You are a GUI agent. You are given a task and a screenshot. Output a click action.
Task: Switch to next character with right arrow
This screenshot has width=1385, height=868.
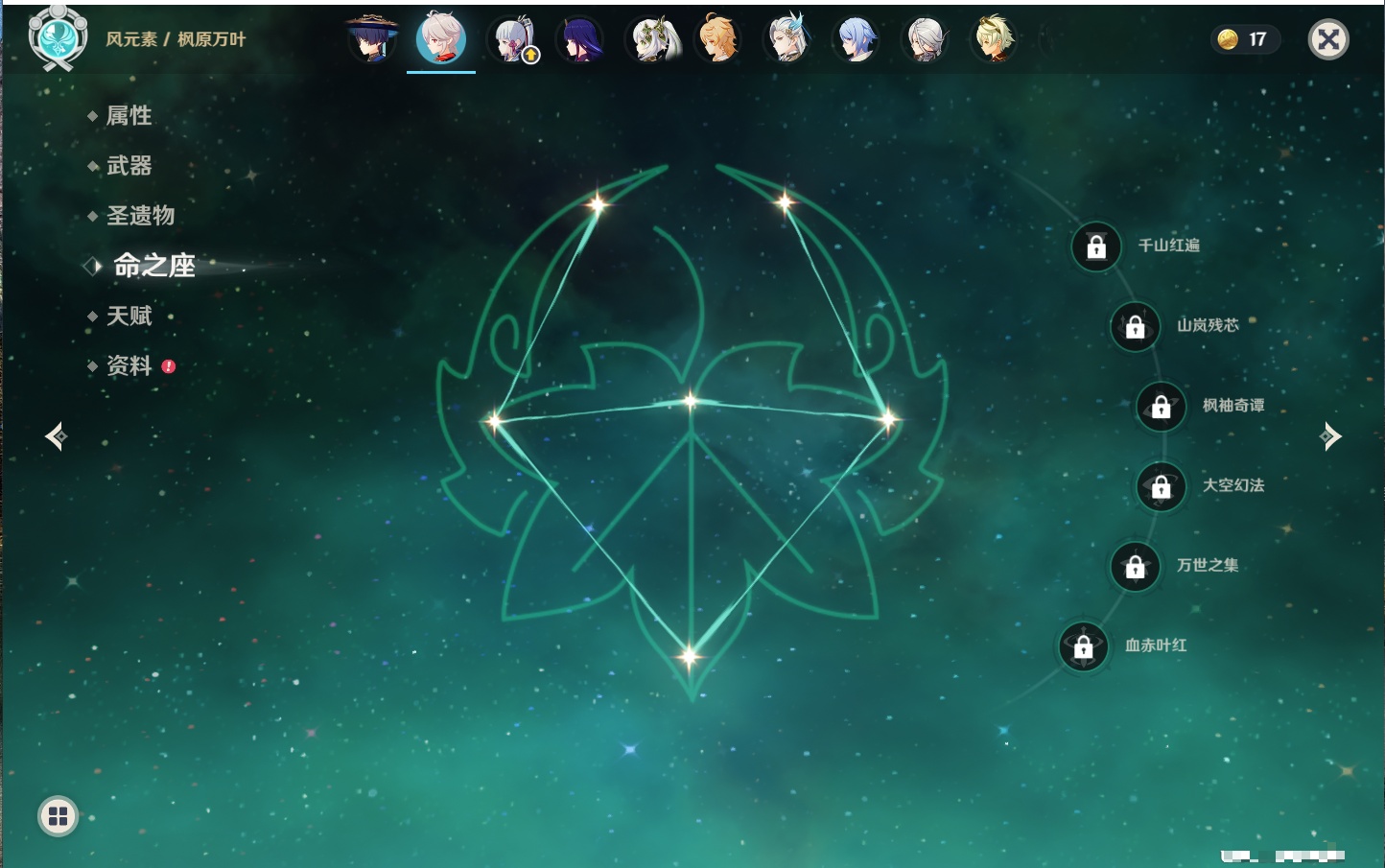[x=1330, y=436]
